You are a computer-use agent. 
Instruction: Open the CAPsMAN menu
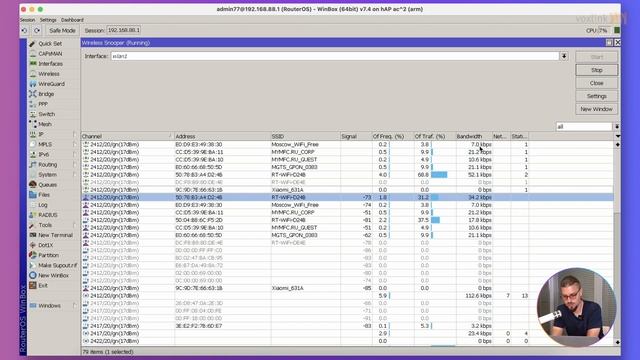pyautogui.click(x=50, y=53)
